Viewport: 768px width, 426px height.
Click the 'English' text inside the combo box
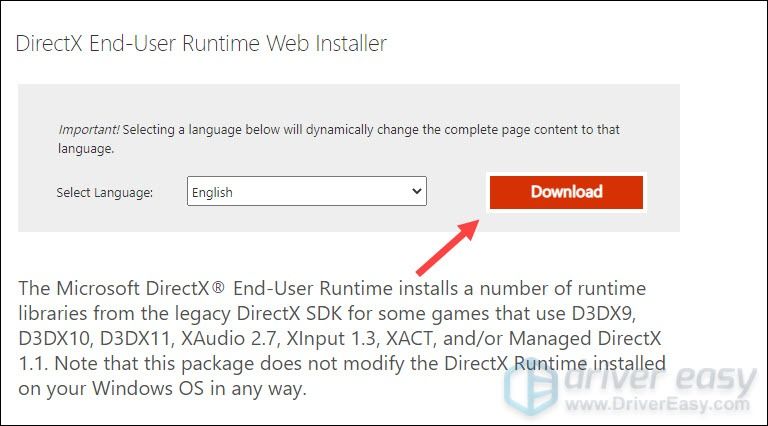(x=212, y=192)
